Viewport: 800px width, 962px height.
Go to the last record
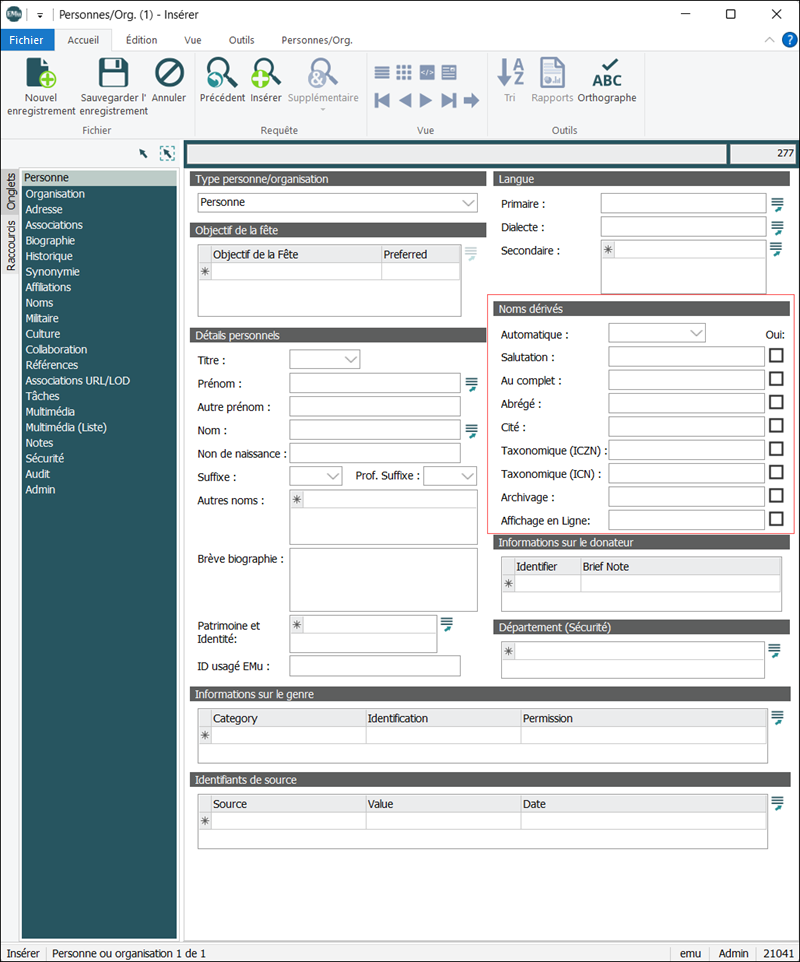point(448,101)
